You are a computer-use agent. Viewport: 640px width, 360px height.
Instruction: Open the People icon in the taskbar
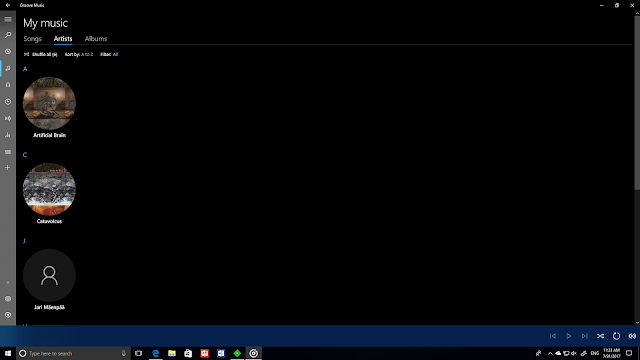538,353
